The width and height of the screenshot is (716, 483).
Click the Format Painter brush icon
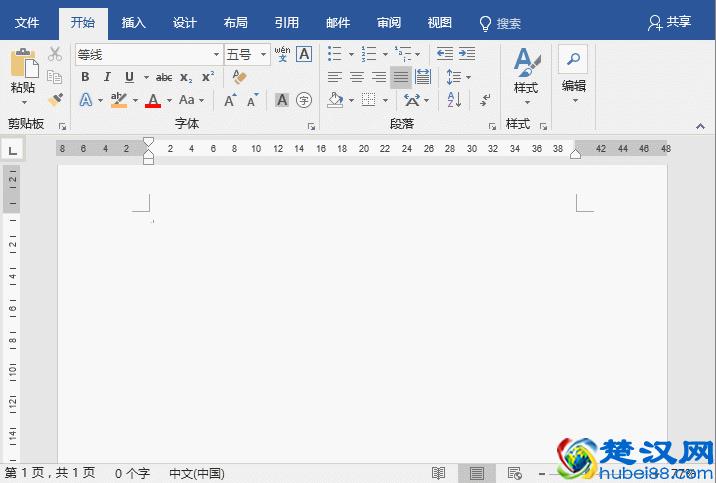[55, 100]
